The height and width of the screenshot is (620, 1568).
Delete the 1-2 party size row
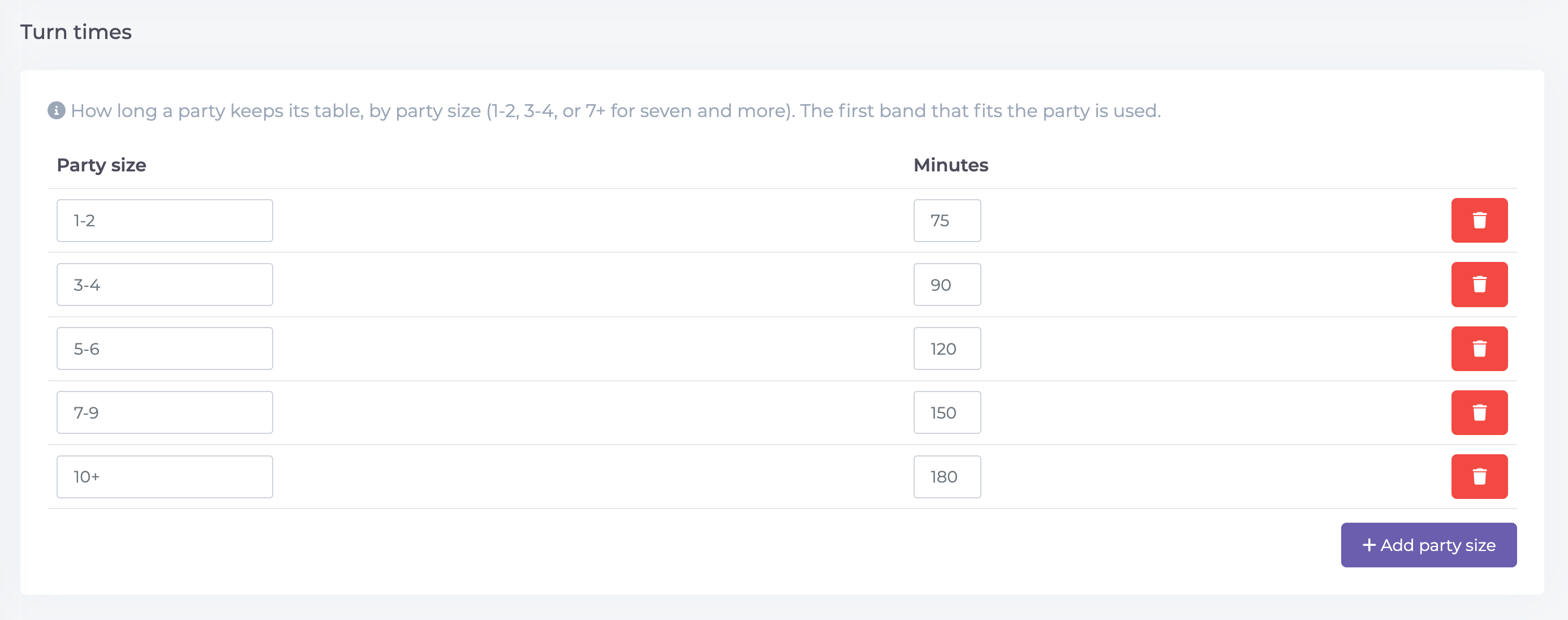[x=1479, y=220]
